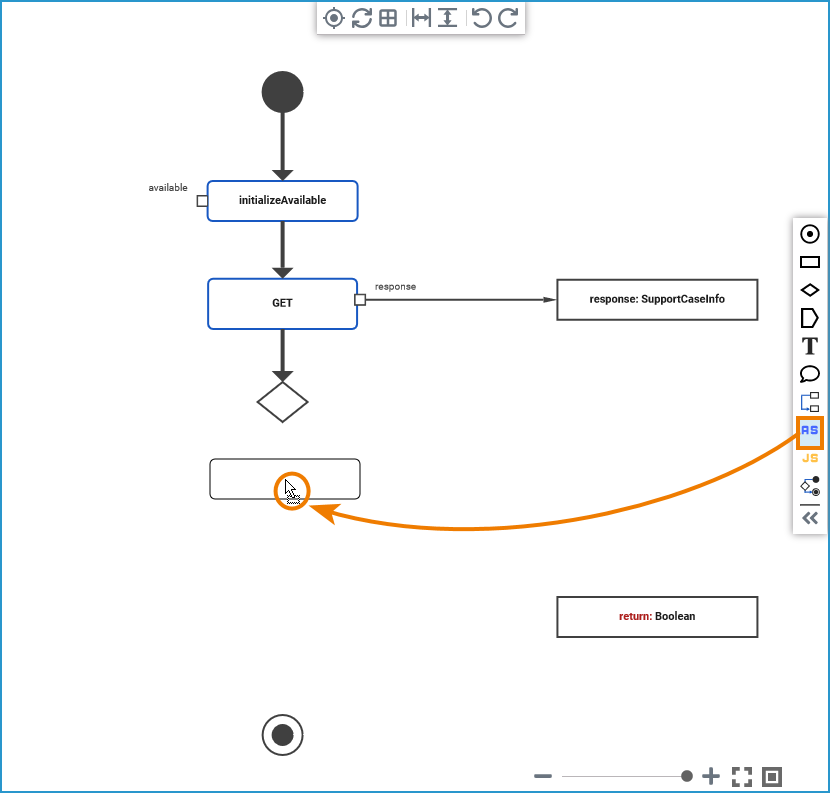The width and height of the screenshot is (830, 793).
Task: Click the equalize horizontal spacing icon
Action: 421,18
